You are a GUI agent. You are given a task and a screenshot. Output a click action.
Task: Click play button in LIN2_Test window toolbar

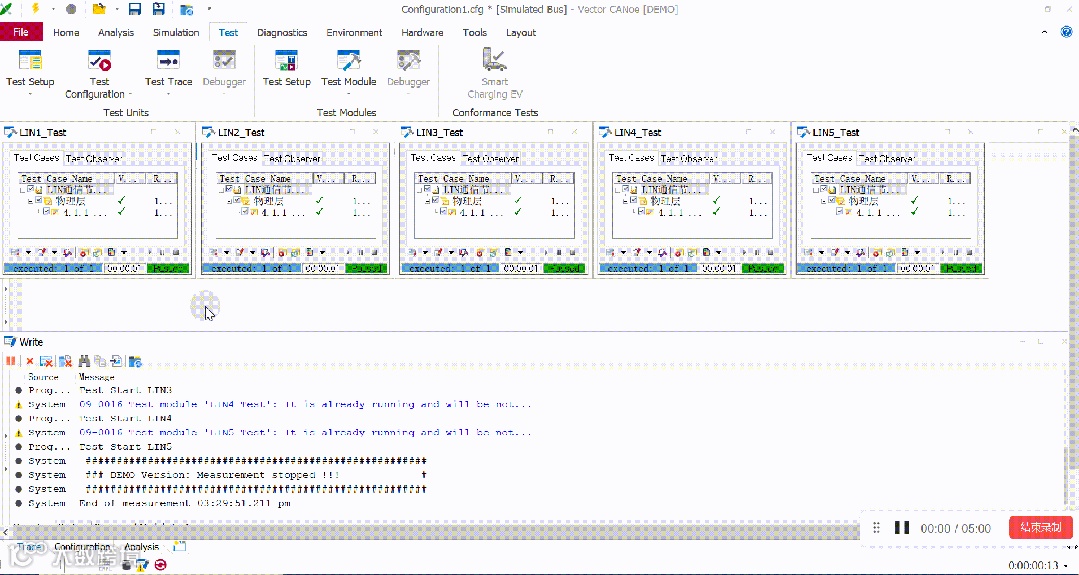(x=348, y=252)
